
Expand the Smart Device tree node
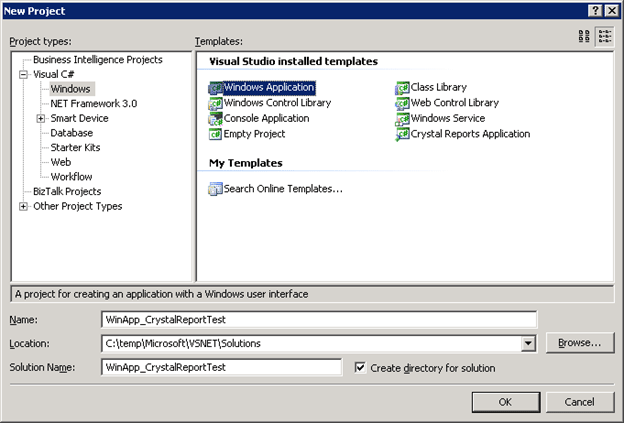[x=41, y=118]
